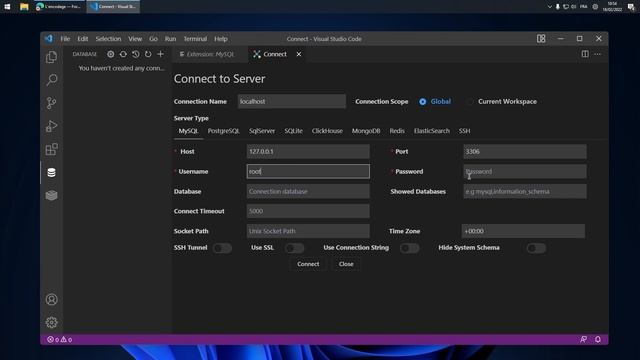Select the Database view icon
640x360 pixels.
tap(51, 173)
